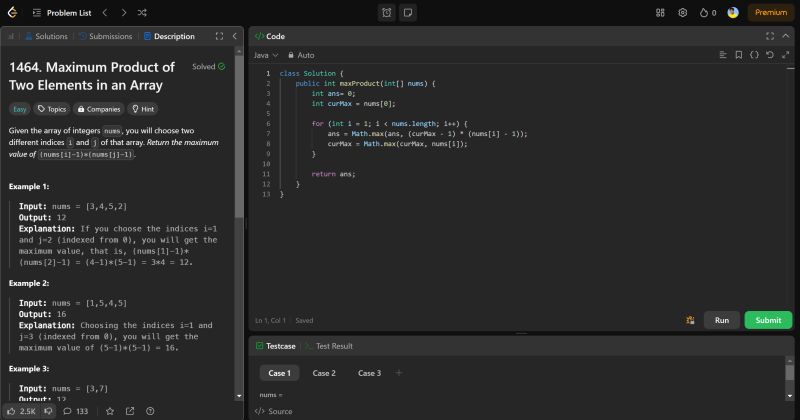The height and width of the screenshot is (420, 800).
Task: Click line 1 'class Solution {' in editor
Action: [312, 73]
